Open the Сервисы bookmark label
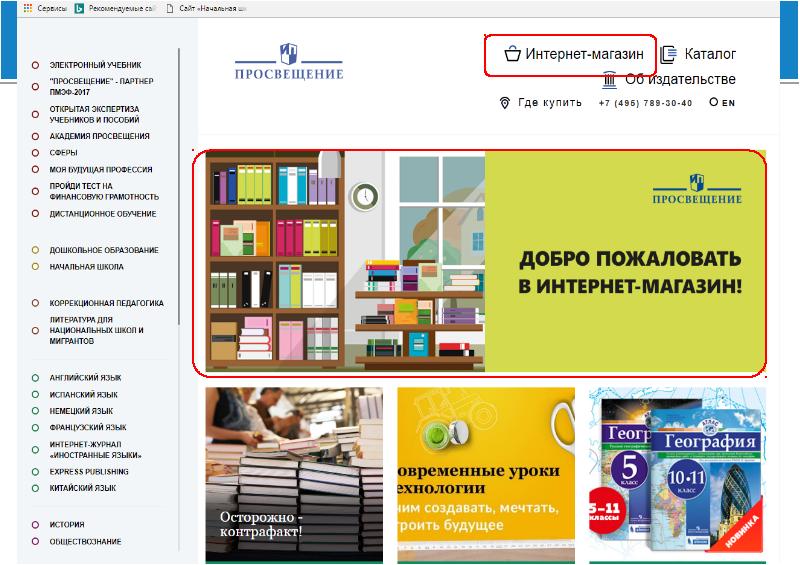The width and height of the screenshot is (800, 565). (52, 8)
